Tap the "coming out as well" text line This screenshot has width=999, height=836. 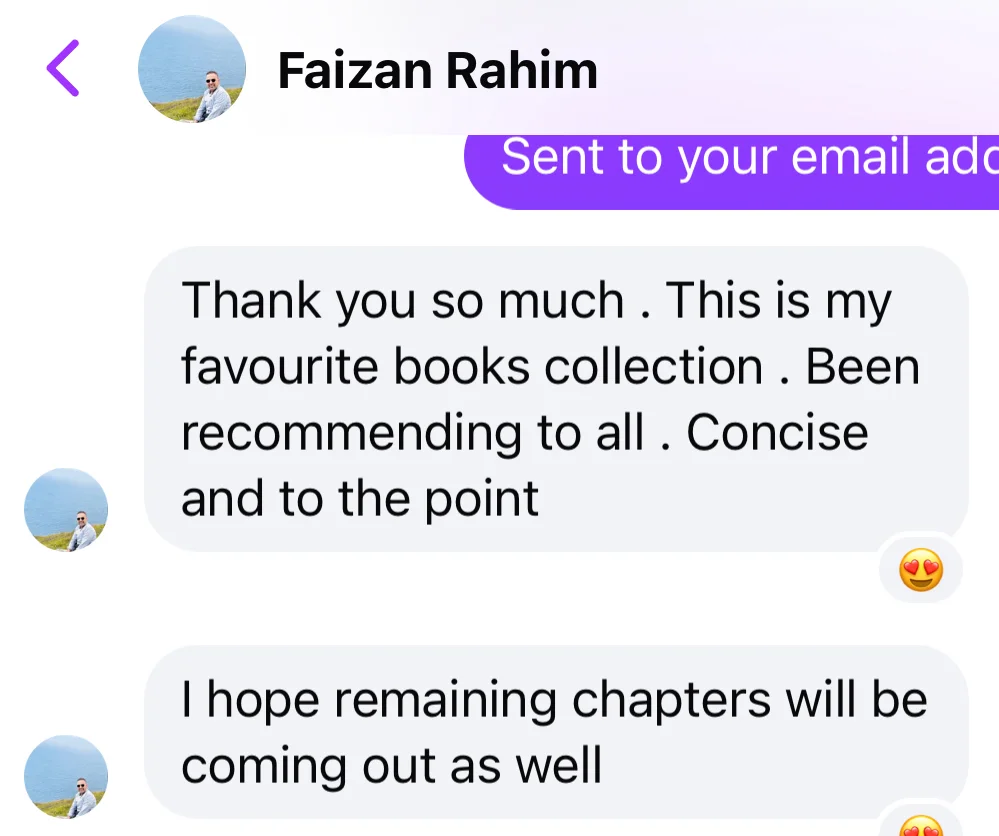click(x=391, y=766)
